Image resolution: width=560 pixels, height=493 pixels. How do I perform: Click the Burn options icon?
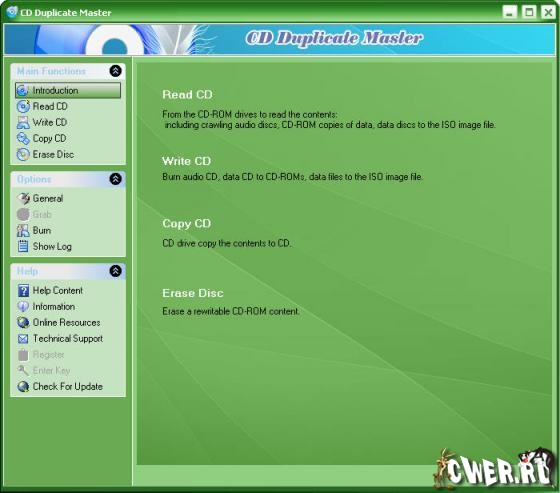23,231
